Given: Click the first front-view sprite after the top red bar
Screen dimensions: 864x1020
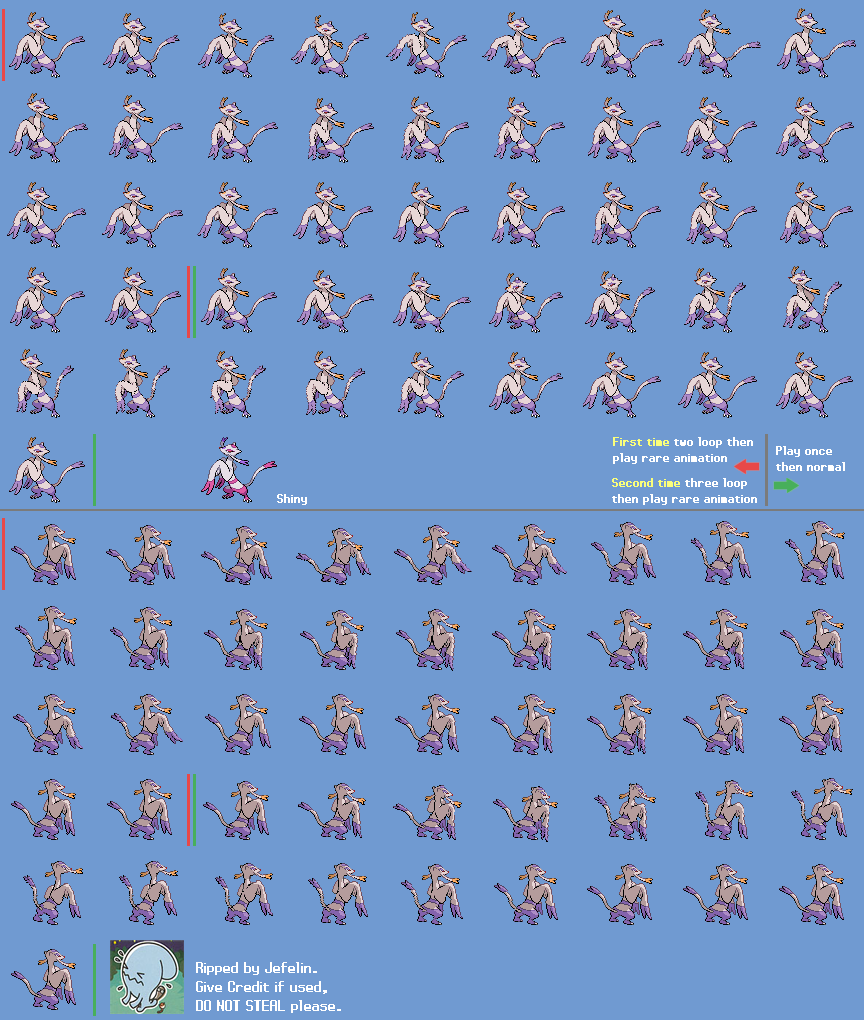Looking at the screenshot, I should click(x=45, y=45).
